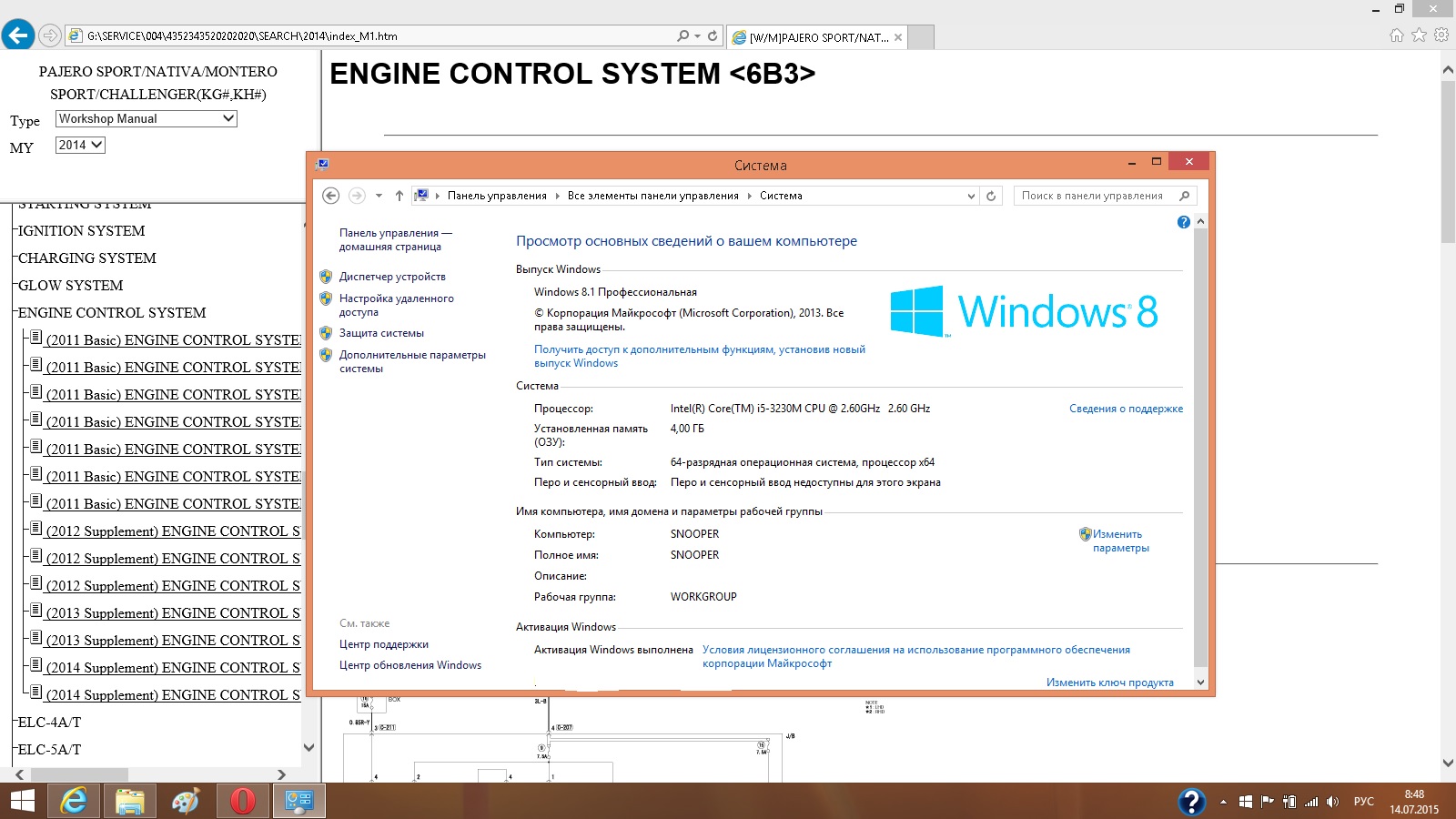Viewport: 1456px width, 819px height.
Task: Open the Windows Start button
Action: [x=22, y=801]
